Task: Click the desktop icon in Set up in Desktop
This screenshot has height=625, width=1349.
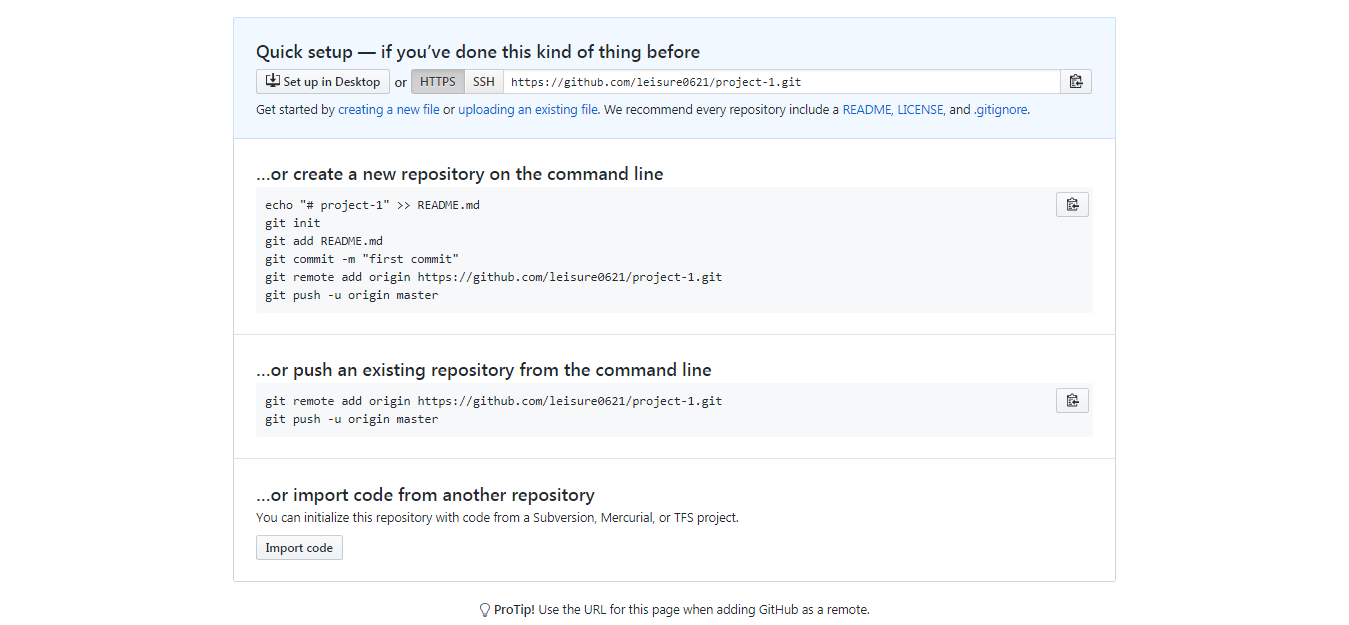Action: click(x=271, y=81)
